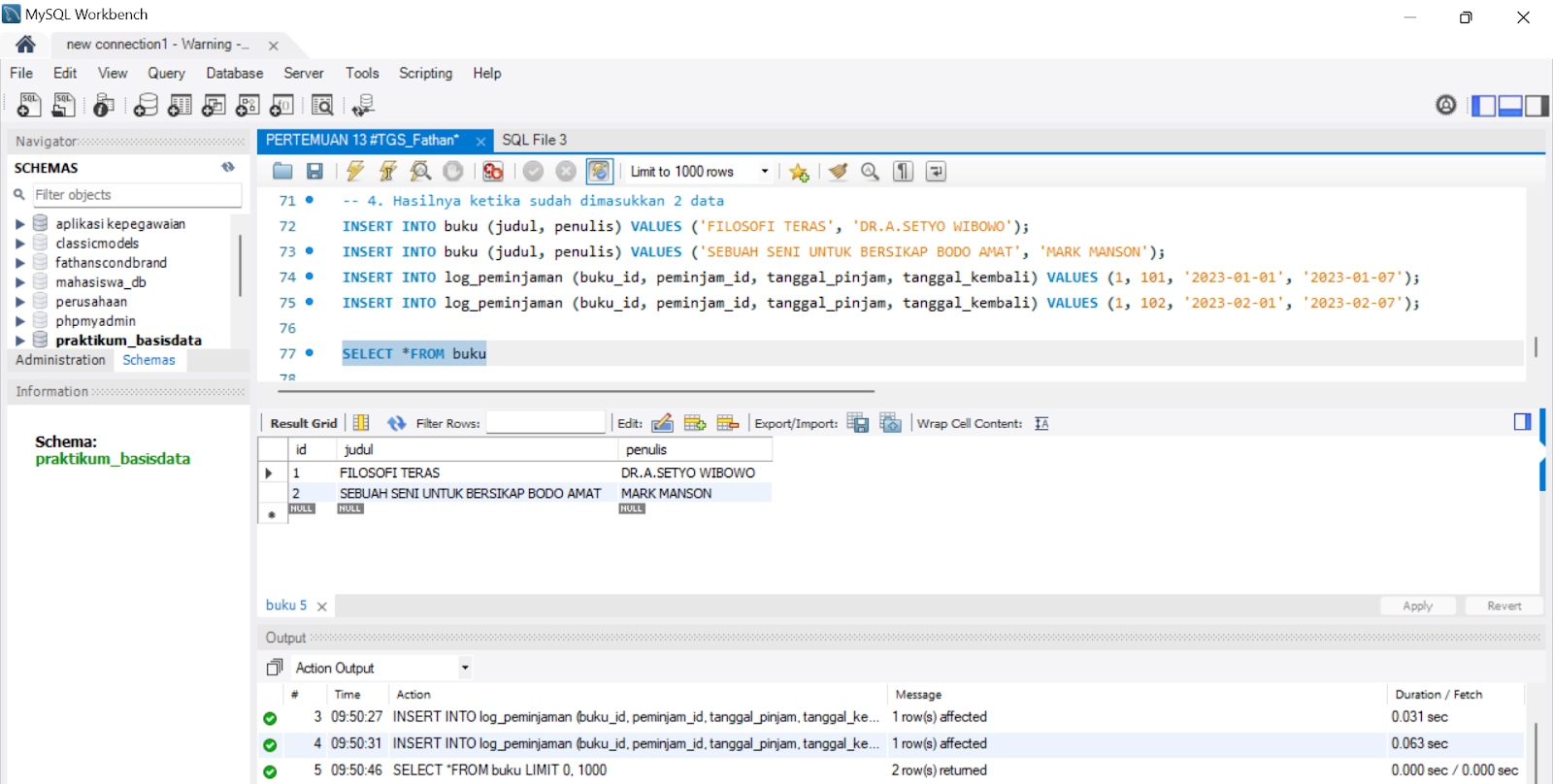
Task: Toggle result grid field types icon
Action: [361, 423]
